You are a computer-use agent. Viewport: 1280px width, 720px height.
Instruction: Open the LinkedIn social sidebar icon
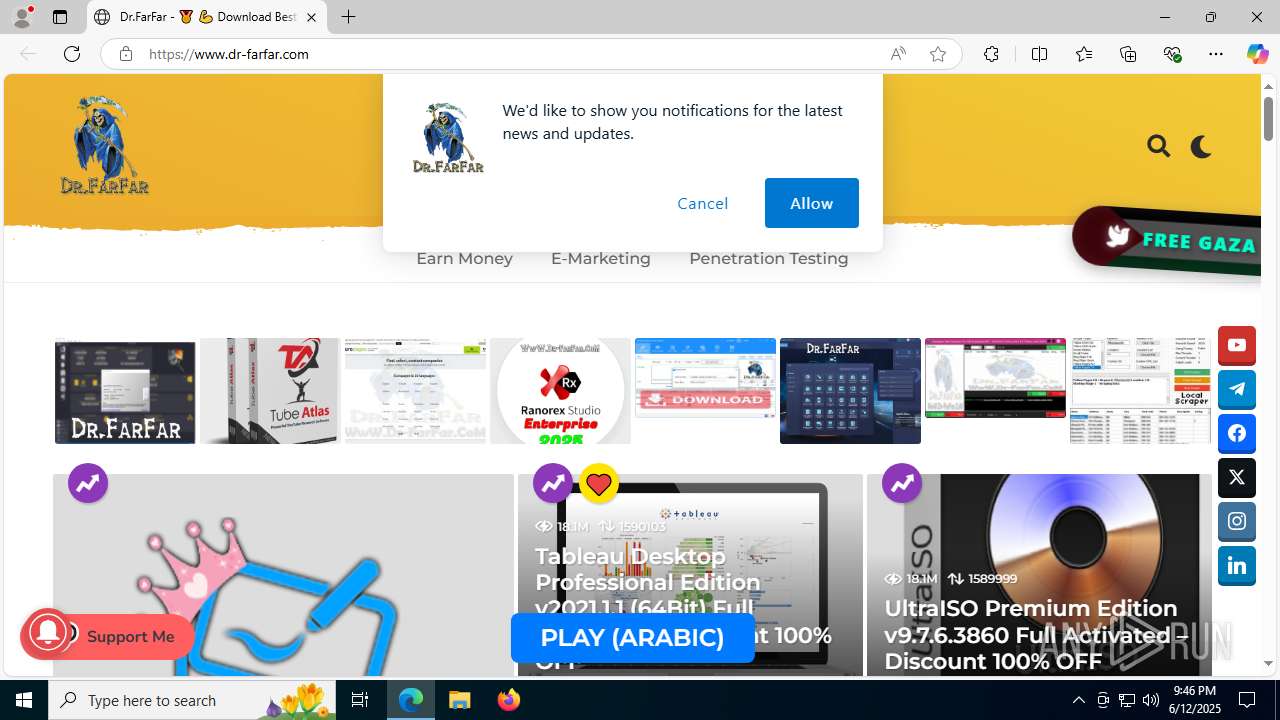[1237, 566]
